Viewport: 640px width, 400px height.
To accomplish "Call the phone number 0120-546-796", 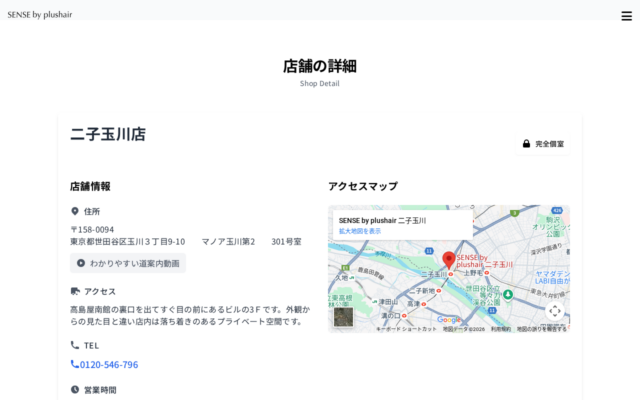I will [104, 365].
